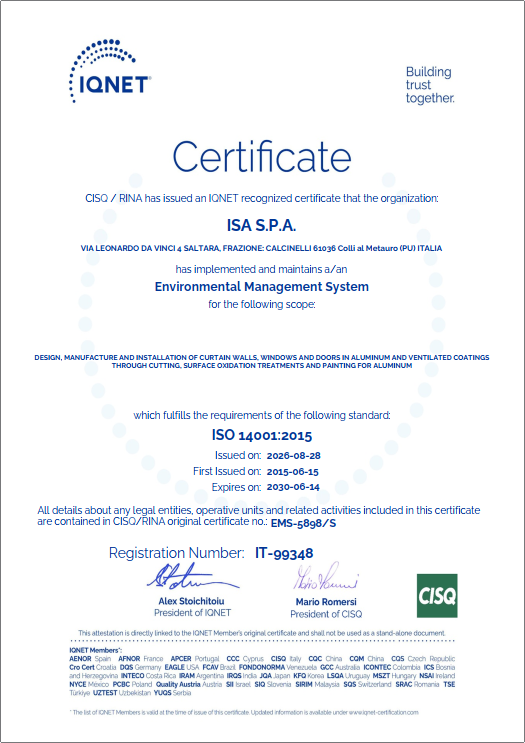Click the issued date '2026-08-28'
The image size is (525, 743).
click(293, 456)
